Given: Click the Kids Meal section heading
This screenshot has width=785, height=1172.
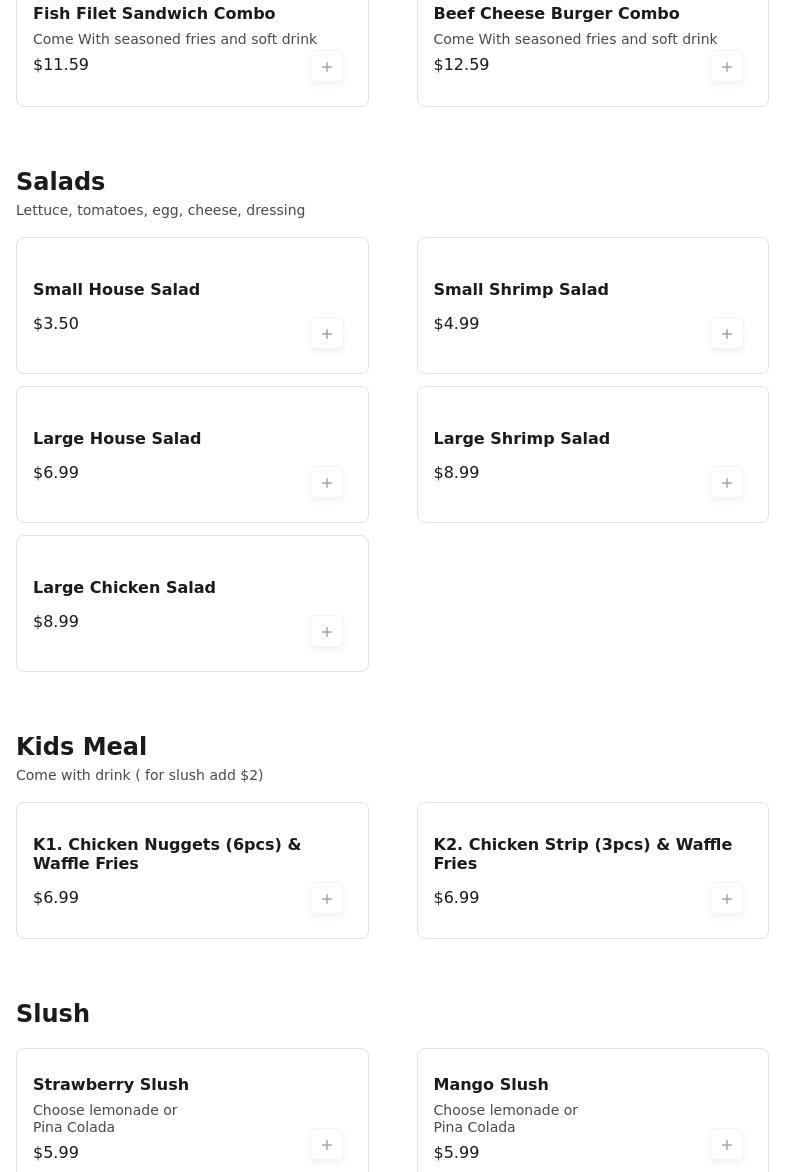Looking at the screenshot, I should pyautogui.click(x=81, y=747).
